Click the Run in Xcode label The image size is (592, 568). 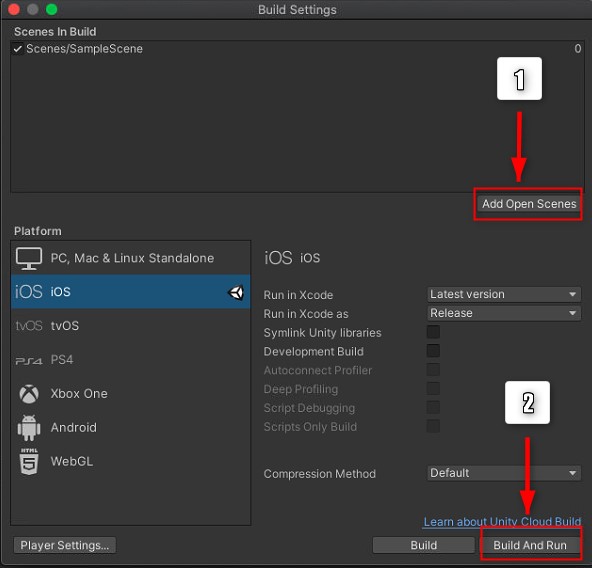pos(298,295)
